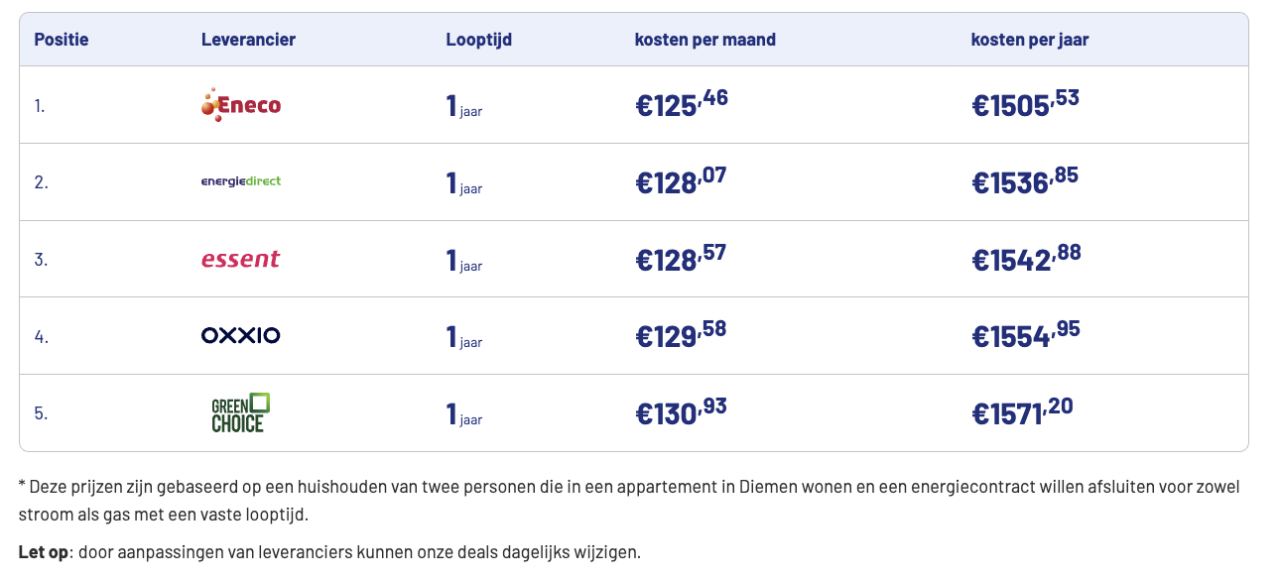The width and height of the screenshot is (1280, 580).
Task: Select the Leverancier column header
Action: (x=248, y=40)
